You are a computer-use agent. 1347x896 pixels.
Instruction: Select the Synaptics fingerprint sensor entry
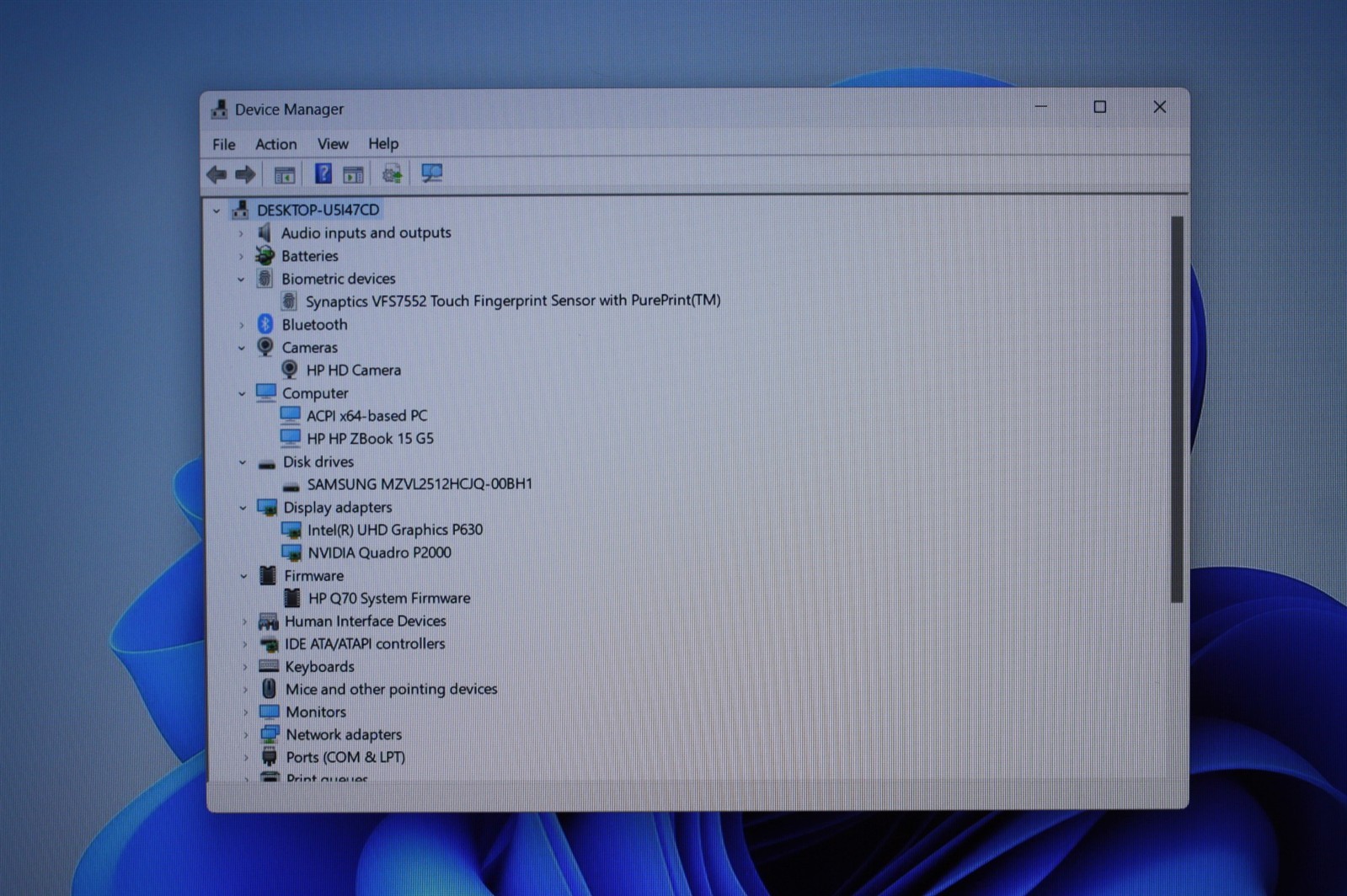pyautogui.click(x=513, y=301)
